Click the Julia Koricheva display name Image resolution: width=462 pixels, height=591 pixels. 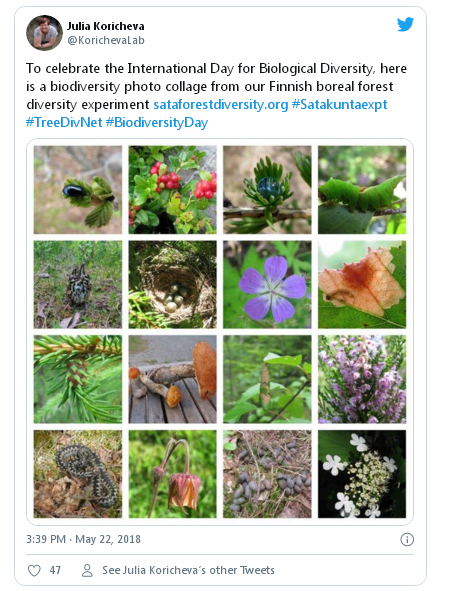[106, 26]
